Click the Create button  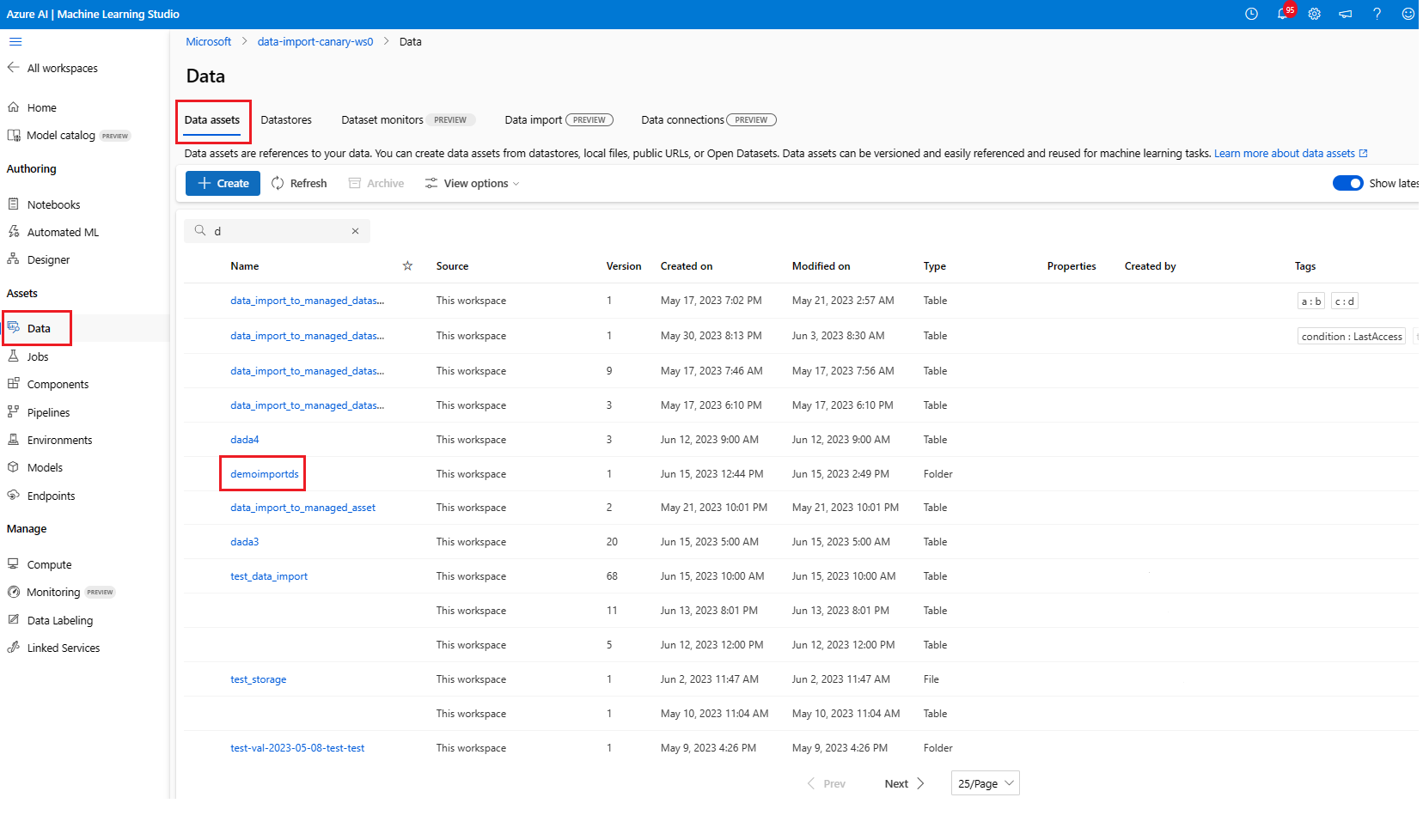pyautogui.click(x=223, y=184)
